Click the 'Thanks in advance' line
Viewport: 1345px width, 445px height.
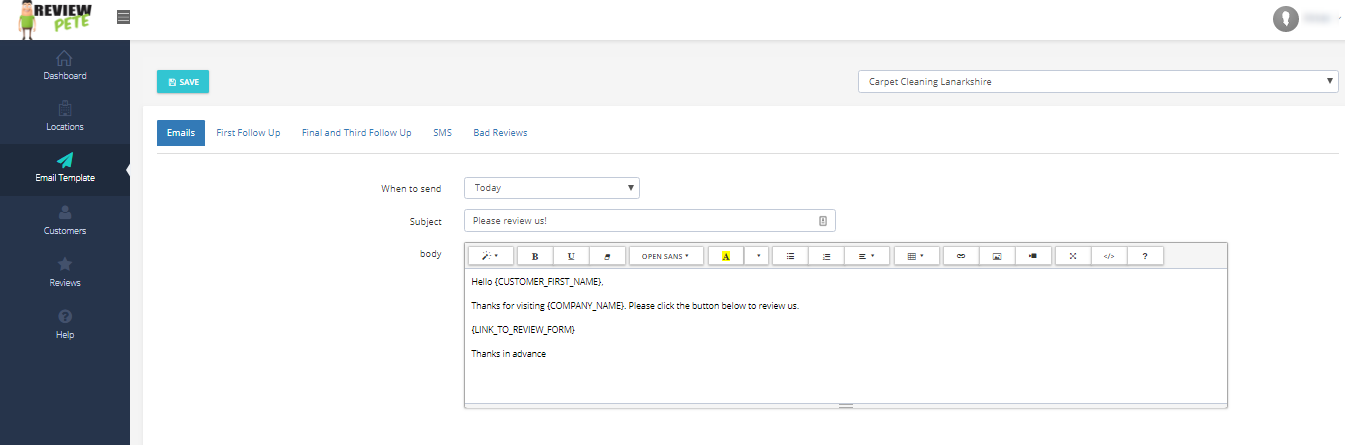pos(509,354)
